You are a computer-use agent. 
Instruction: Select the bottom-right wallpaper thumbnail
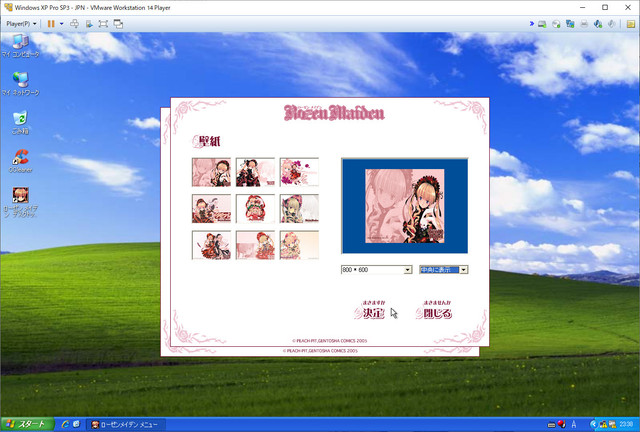pyautogui.click(x=299, y=245)
